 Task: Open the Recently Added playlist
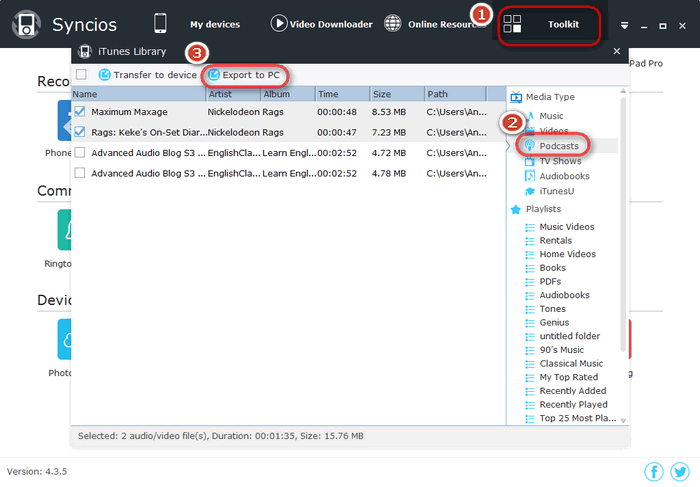tap(573, 391)
